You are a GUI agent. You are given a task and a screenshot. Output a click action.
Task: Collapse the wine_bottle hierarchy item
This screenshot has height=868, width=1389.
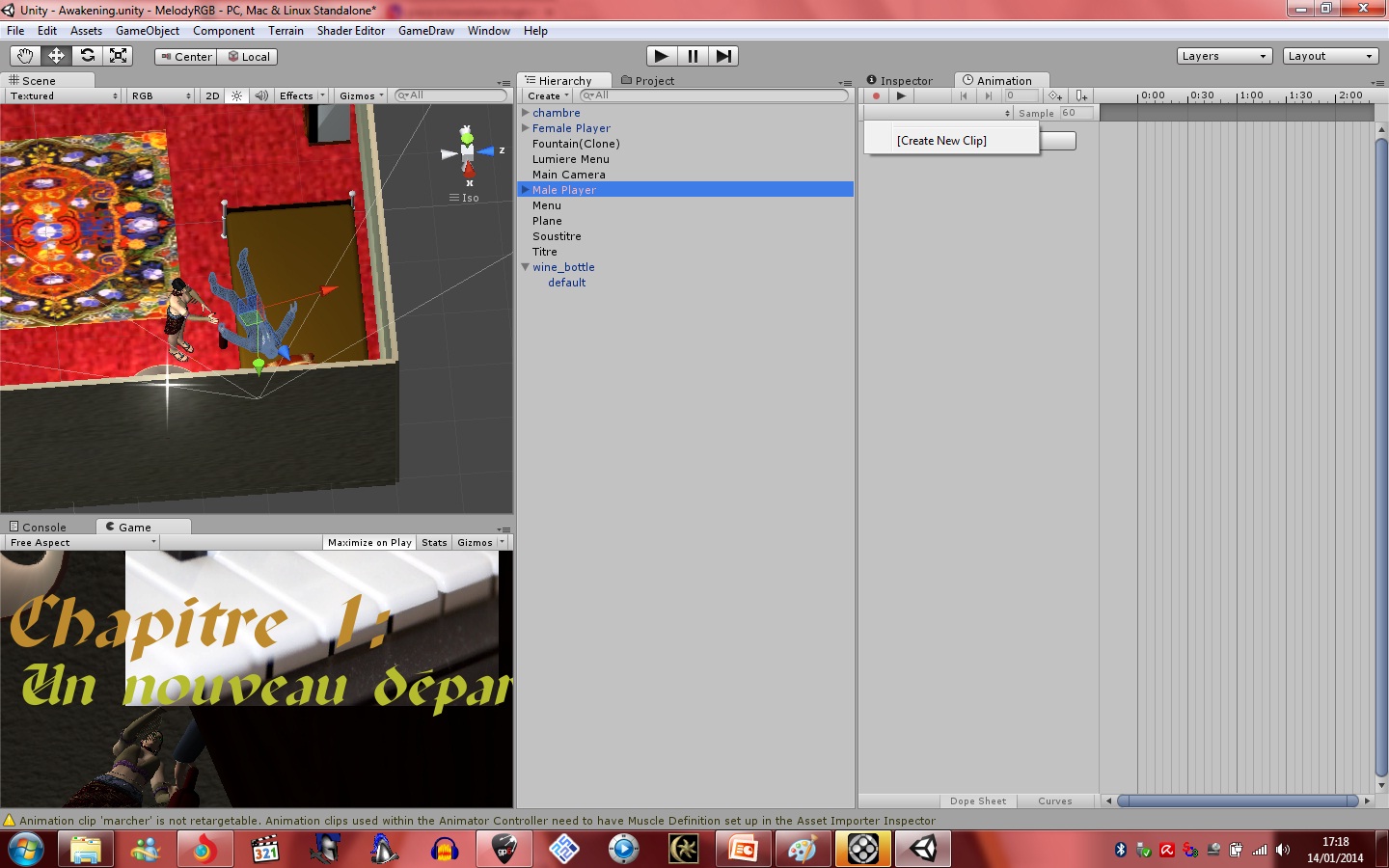(526, 267)
